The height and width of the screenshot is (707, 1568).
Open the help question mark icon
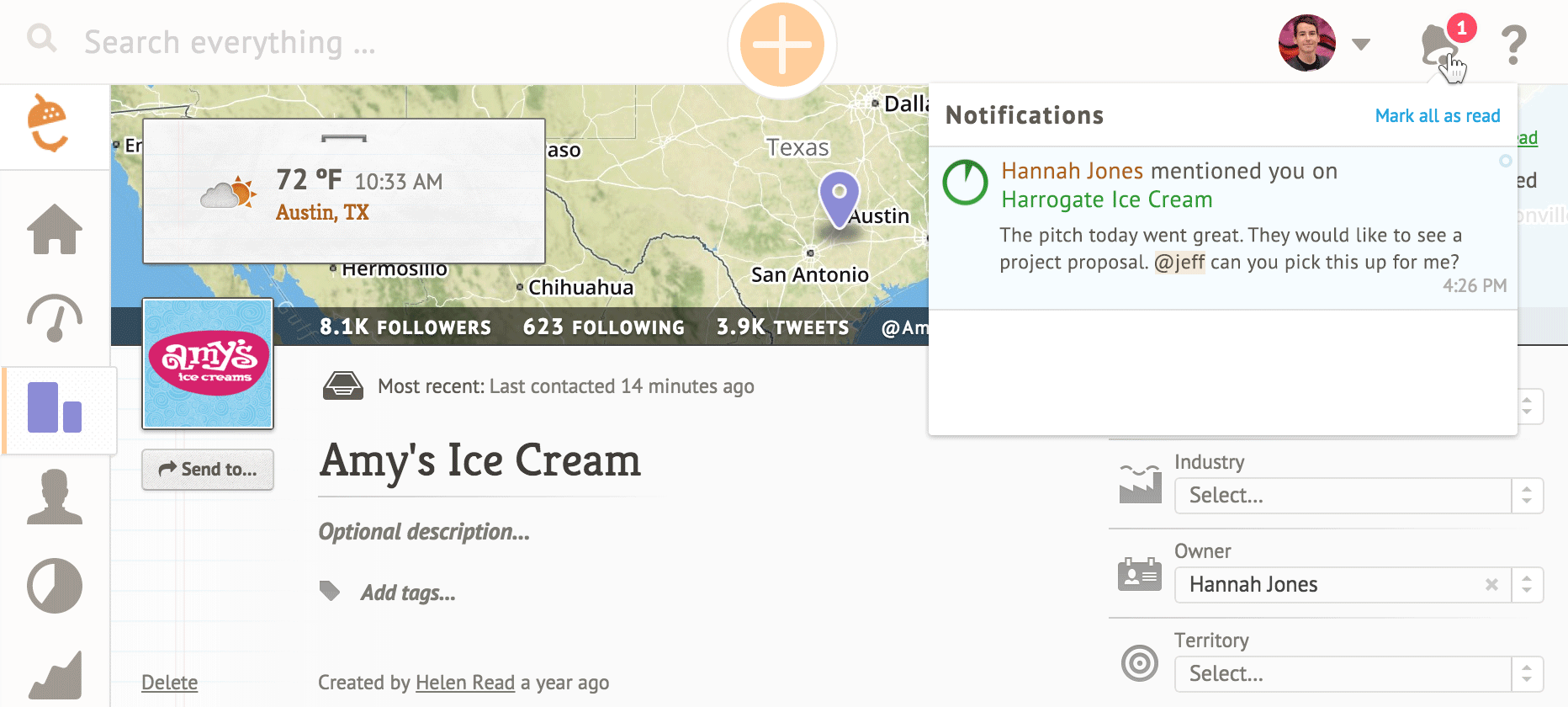point(1513,45)
